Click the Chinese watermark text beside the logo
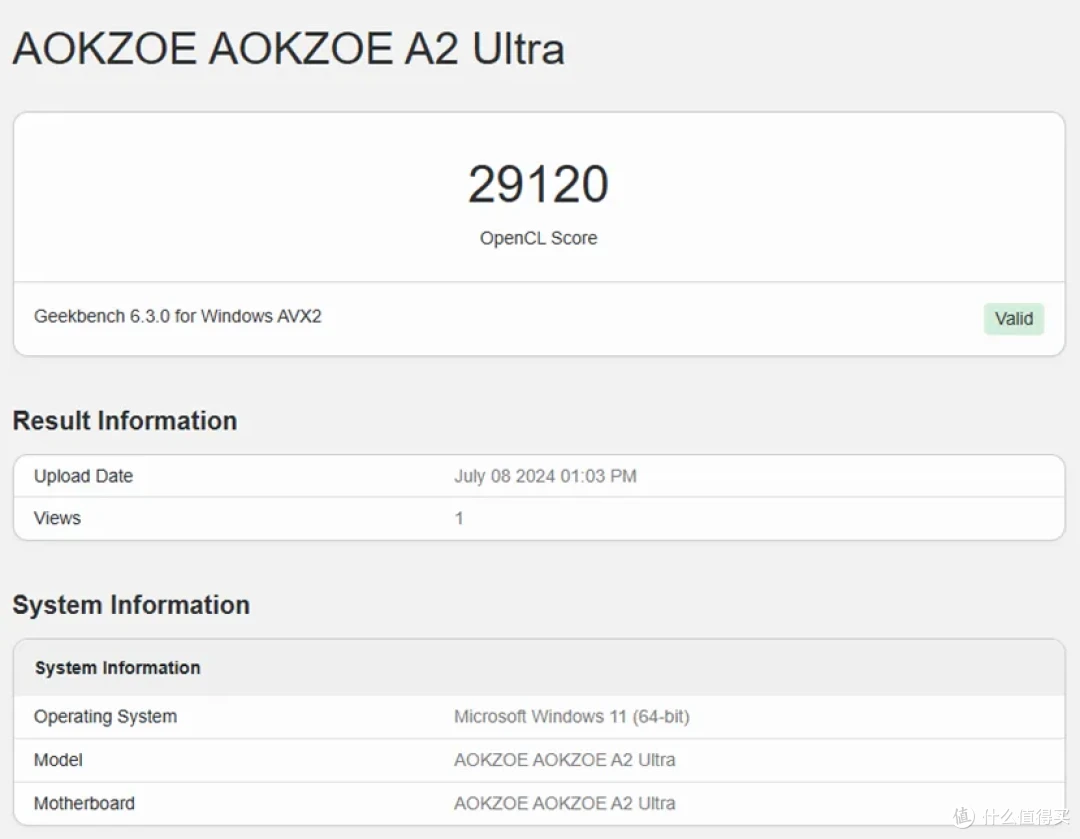 [x=1026, y=817]
